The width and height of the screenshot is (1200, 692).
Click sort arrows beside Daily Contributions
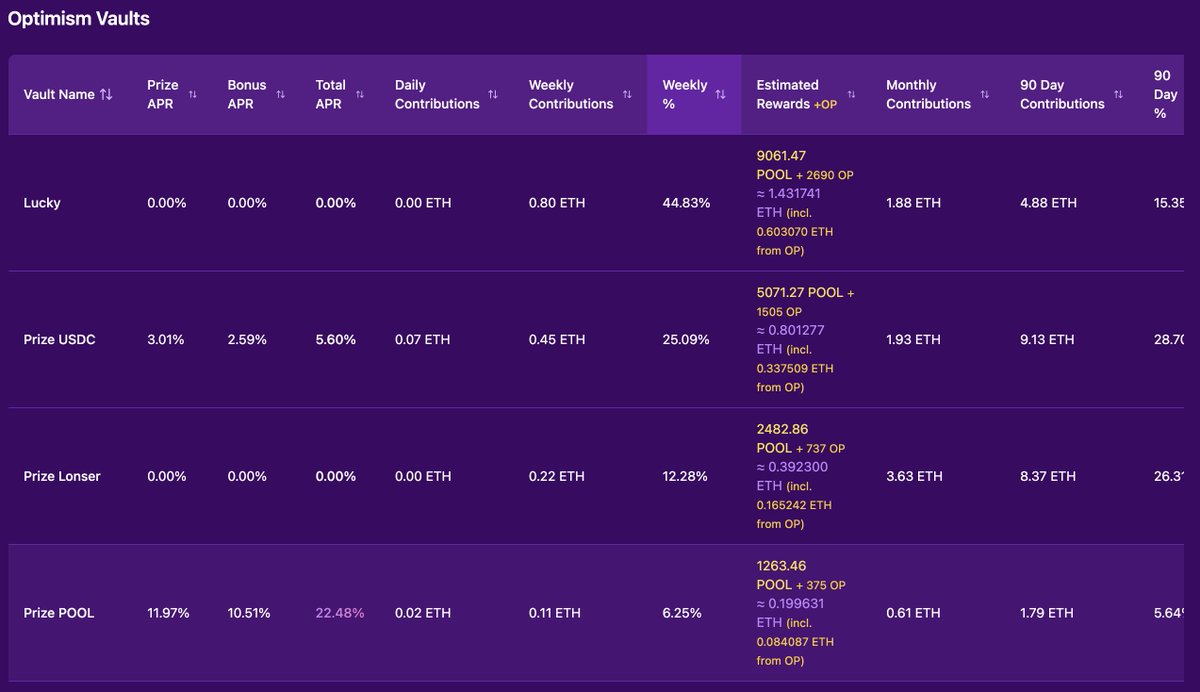(493, 95)
